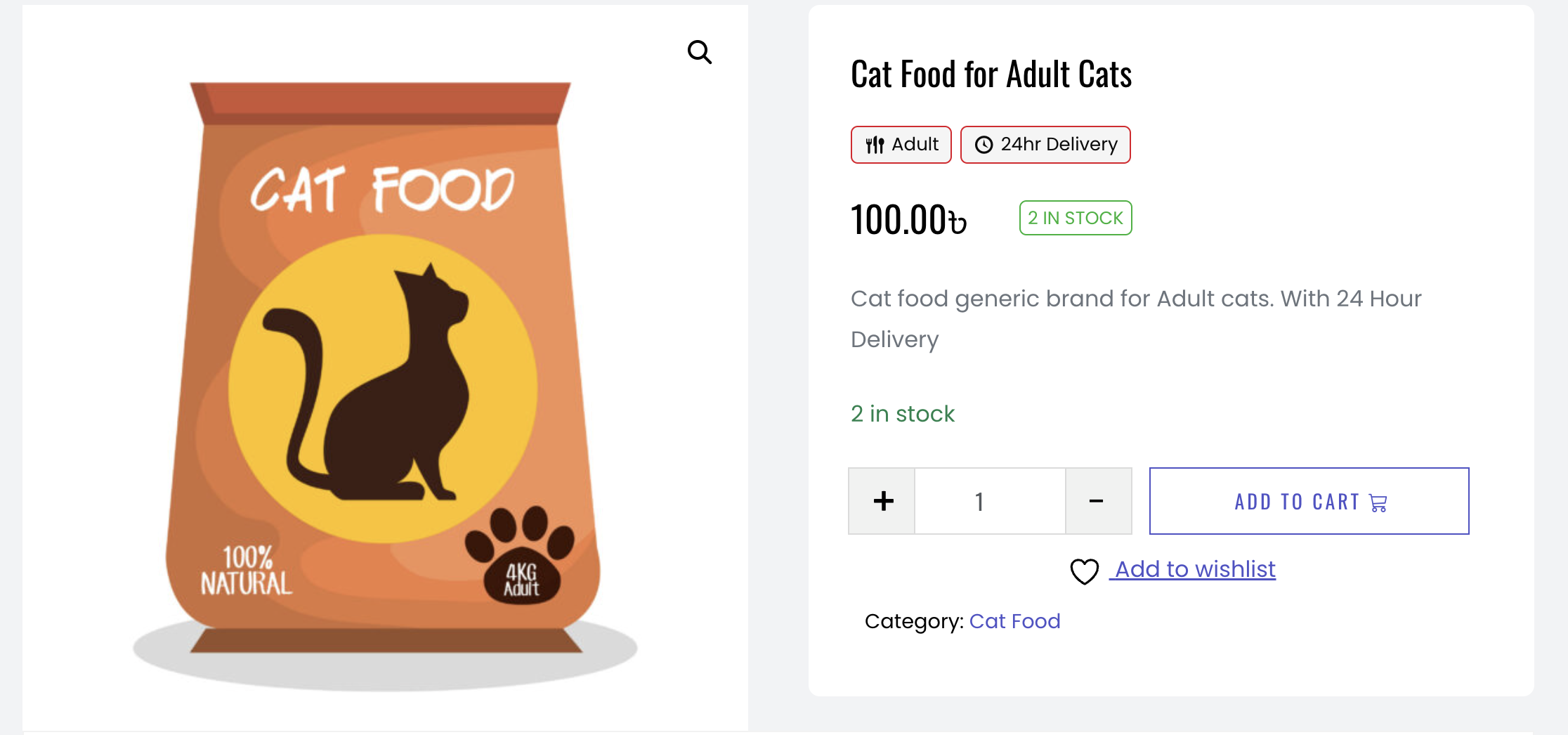Click the plus icon to increase quantity
The height and width of the screenshot is (735, 1568).
coord(882,500)
